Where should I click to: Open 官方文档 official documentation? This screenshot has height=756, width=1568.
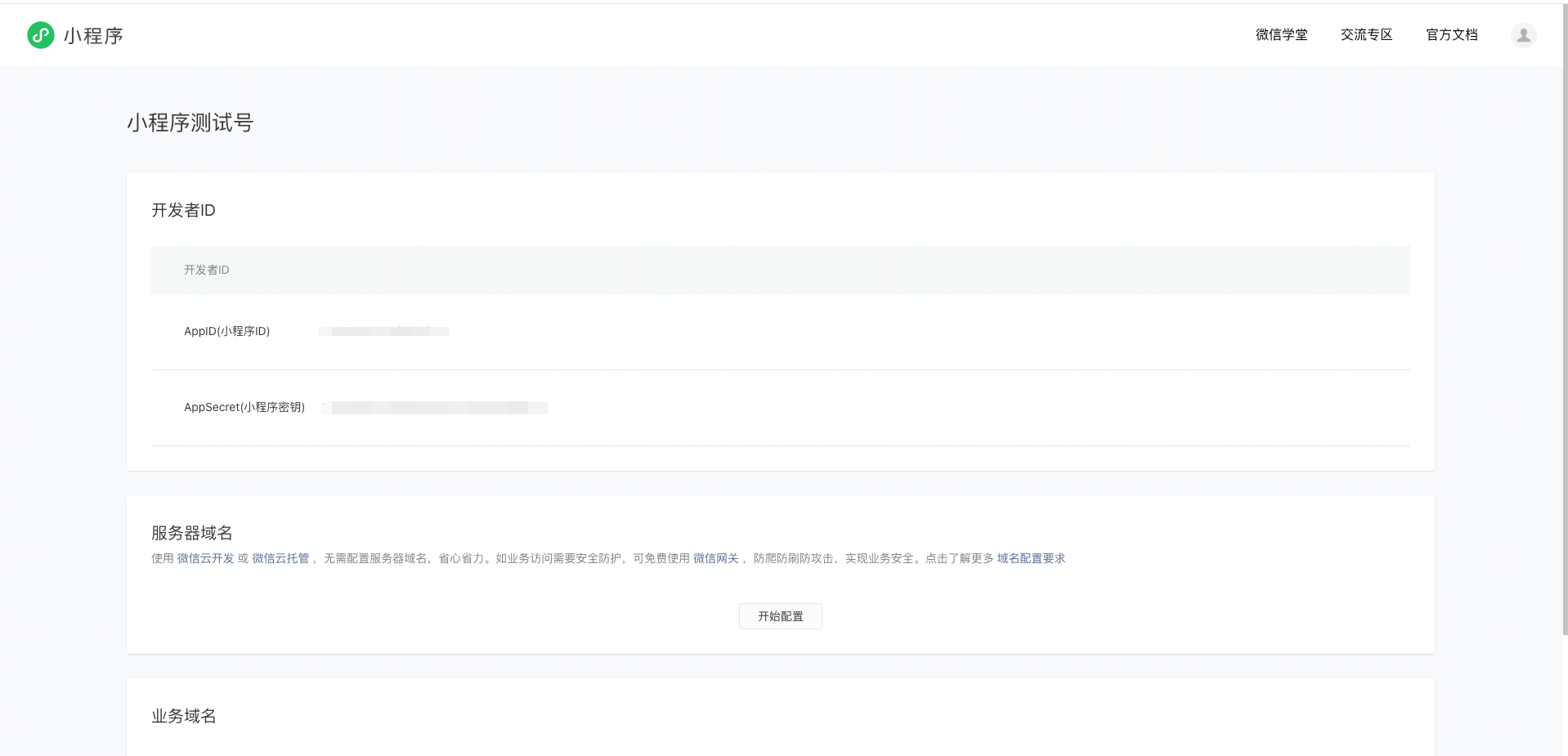click(x=1451, y=35)
